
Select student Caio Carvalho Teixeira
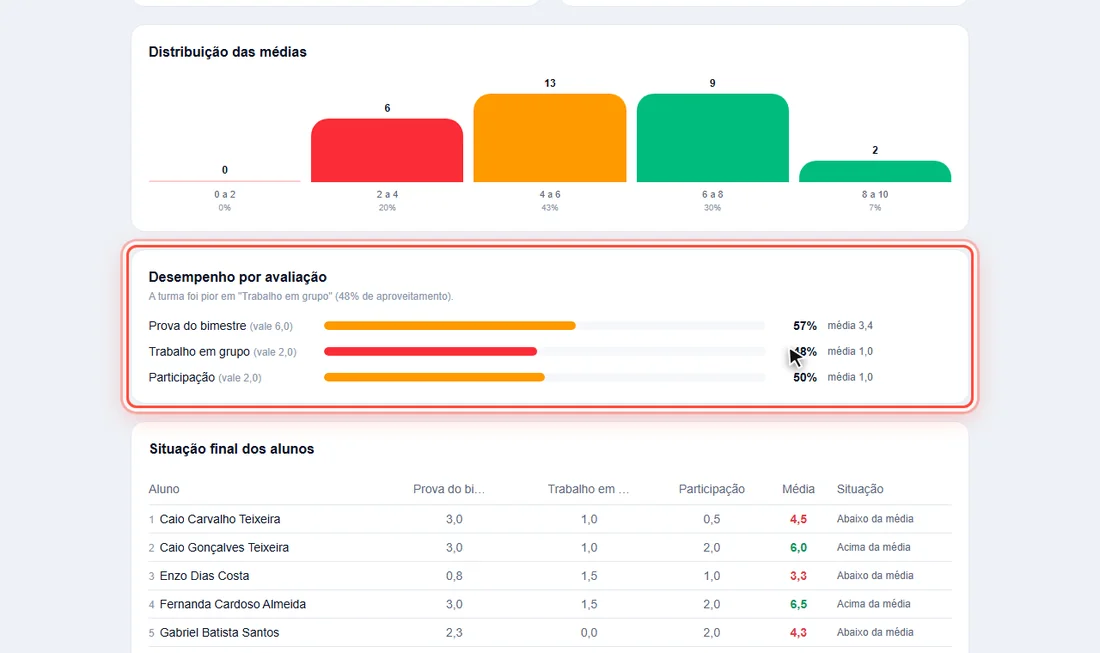(220, 519)
